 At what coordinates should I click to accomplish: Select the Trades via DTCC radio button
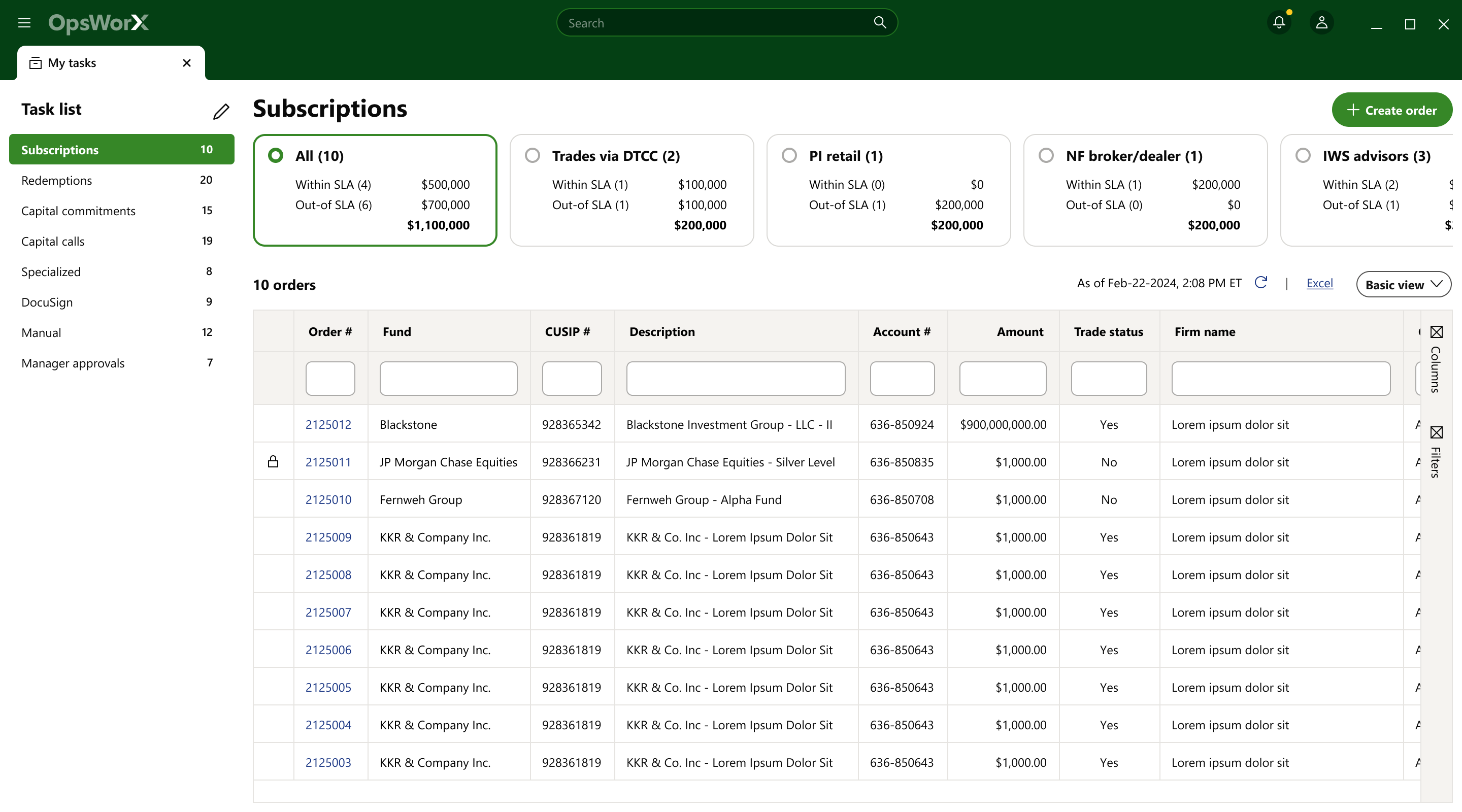pyautogui.click(x=533, y=155)
